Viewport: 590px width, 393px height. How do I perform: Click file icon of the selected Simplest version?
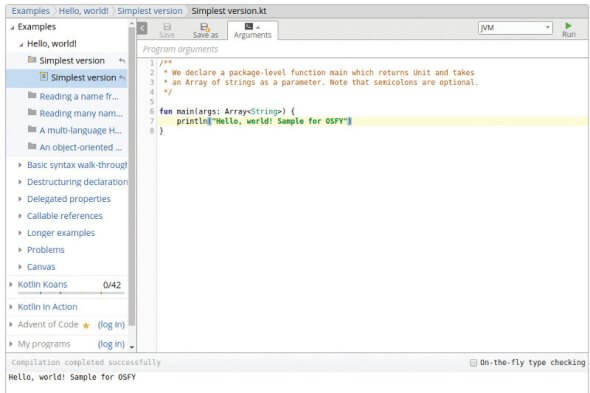click(x=44, y=77)
